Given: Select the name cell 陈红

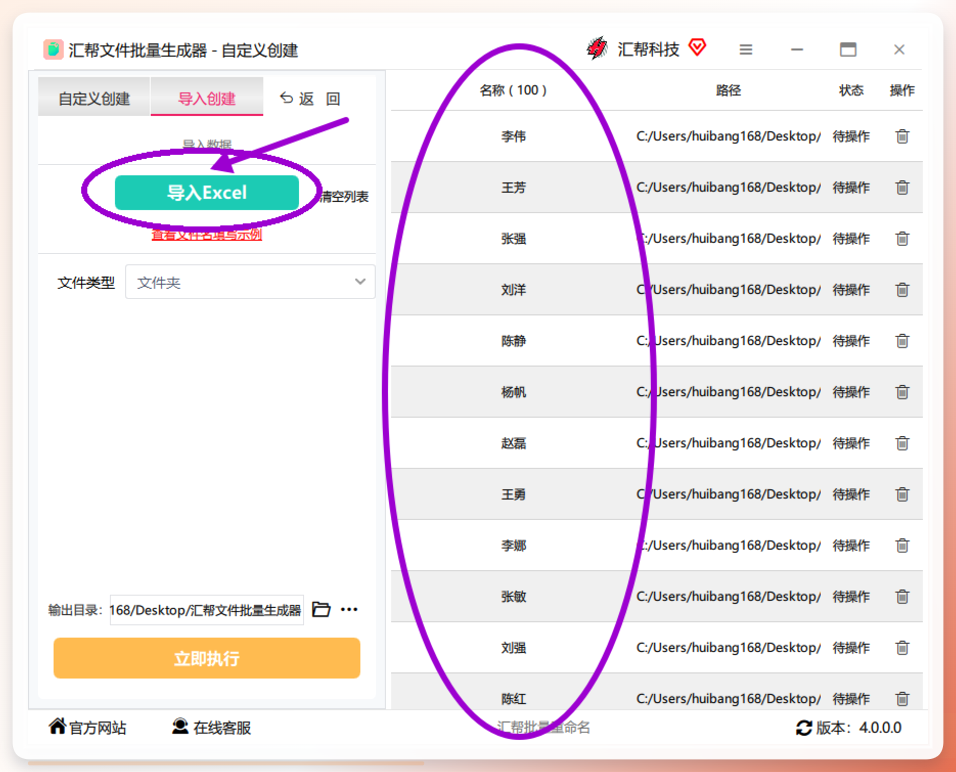Looking at the screenshot, I should pyautogui.click(x=513, y=699).
